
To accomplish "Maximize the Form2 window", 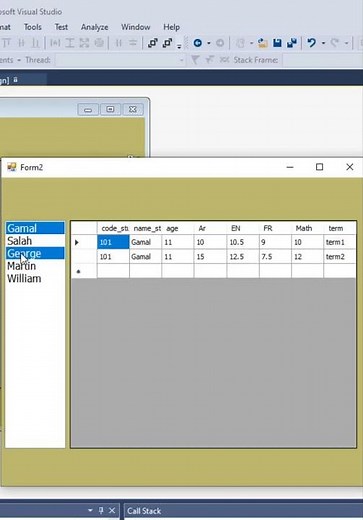I will click(319, 167).
